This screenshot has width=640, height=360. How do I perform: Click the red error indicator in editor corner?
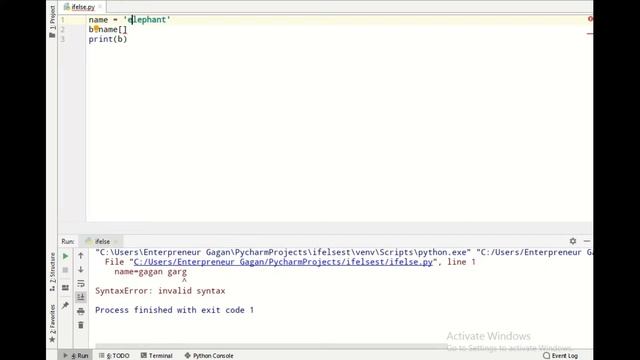[590, 19]
